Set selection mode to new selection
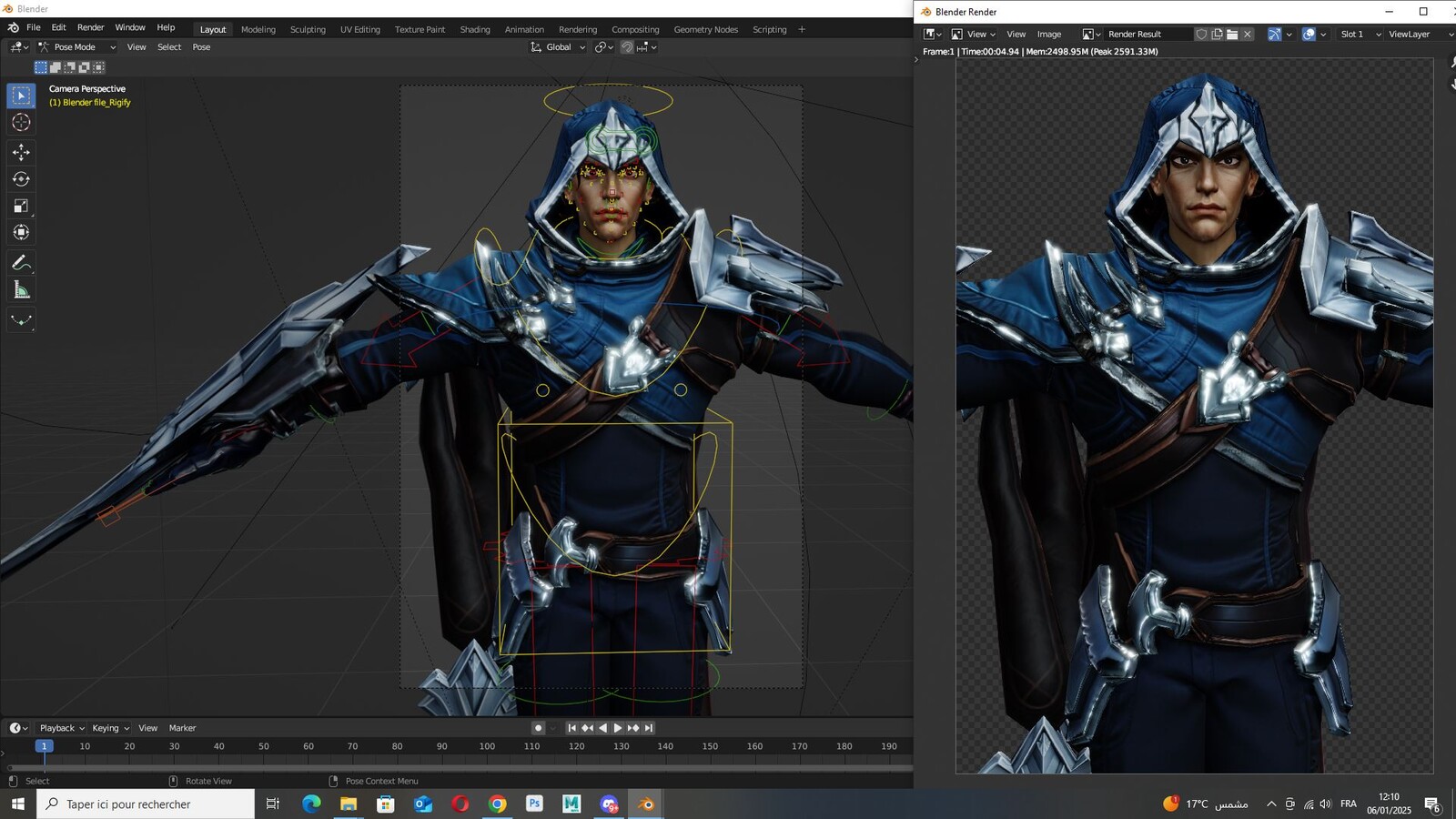Screen dimensions: 1456x819 [x=41, y=67]
